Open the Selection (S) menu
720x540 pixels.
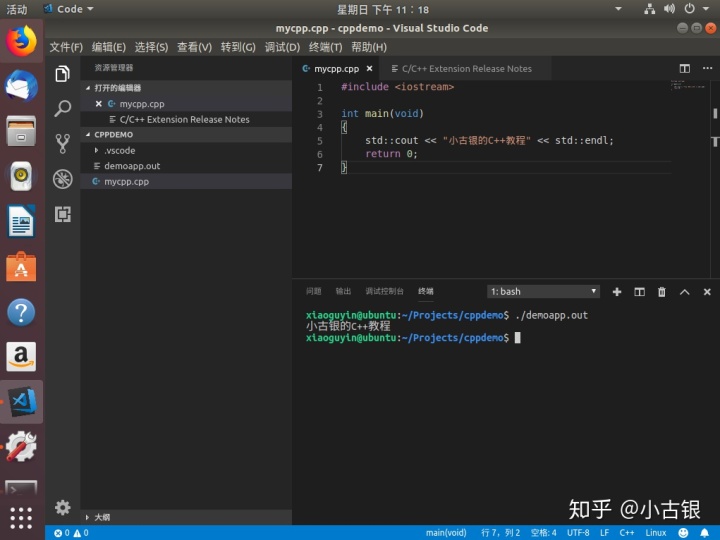152,47
